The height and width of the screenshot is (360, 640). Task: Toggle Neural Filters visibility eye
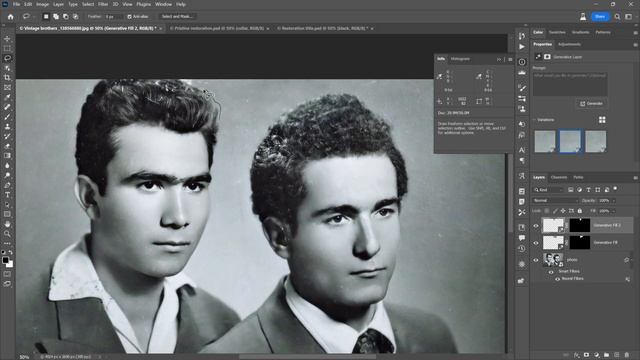pos(558,279)
